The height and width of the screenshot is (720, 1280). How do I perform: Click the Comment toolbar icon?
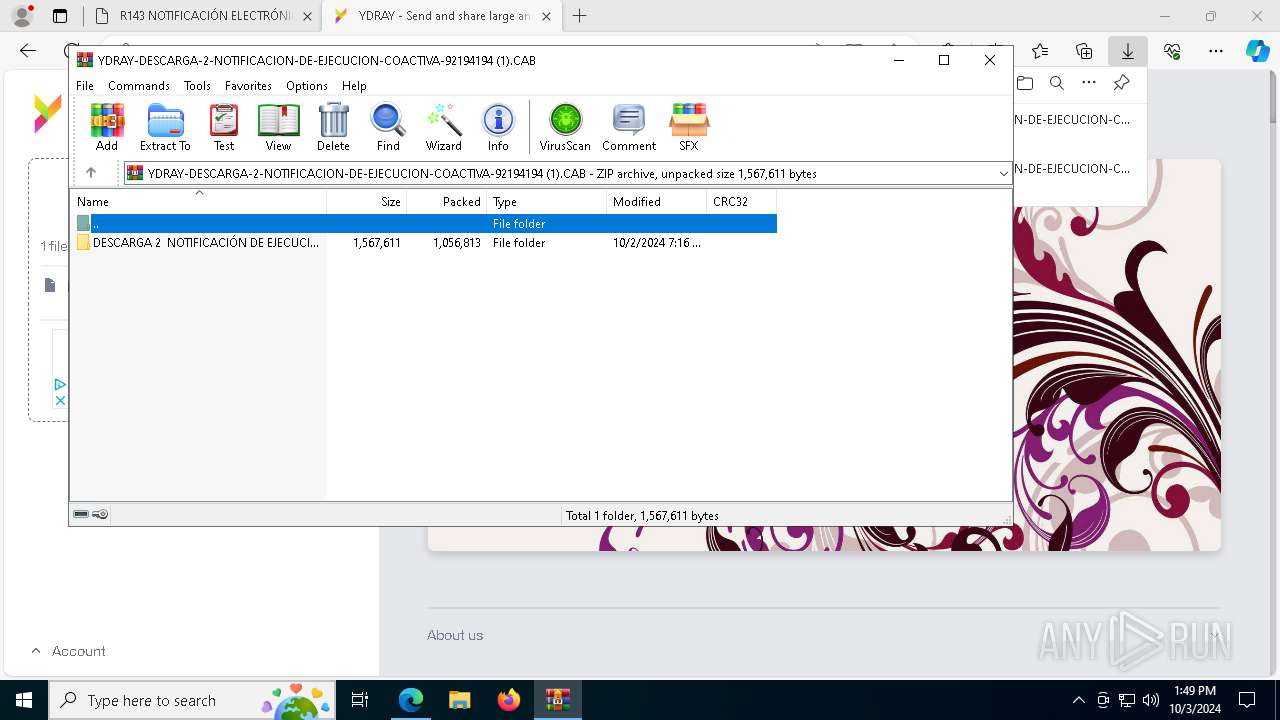point(629,127)
